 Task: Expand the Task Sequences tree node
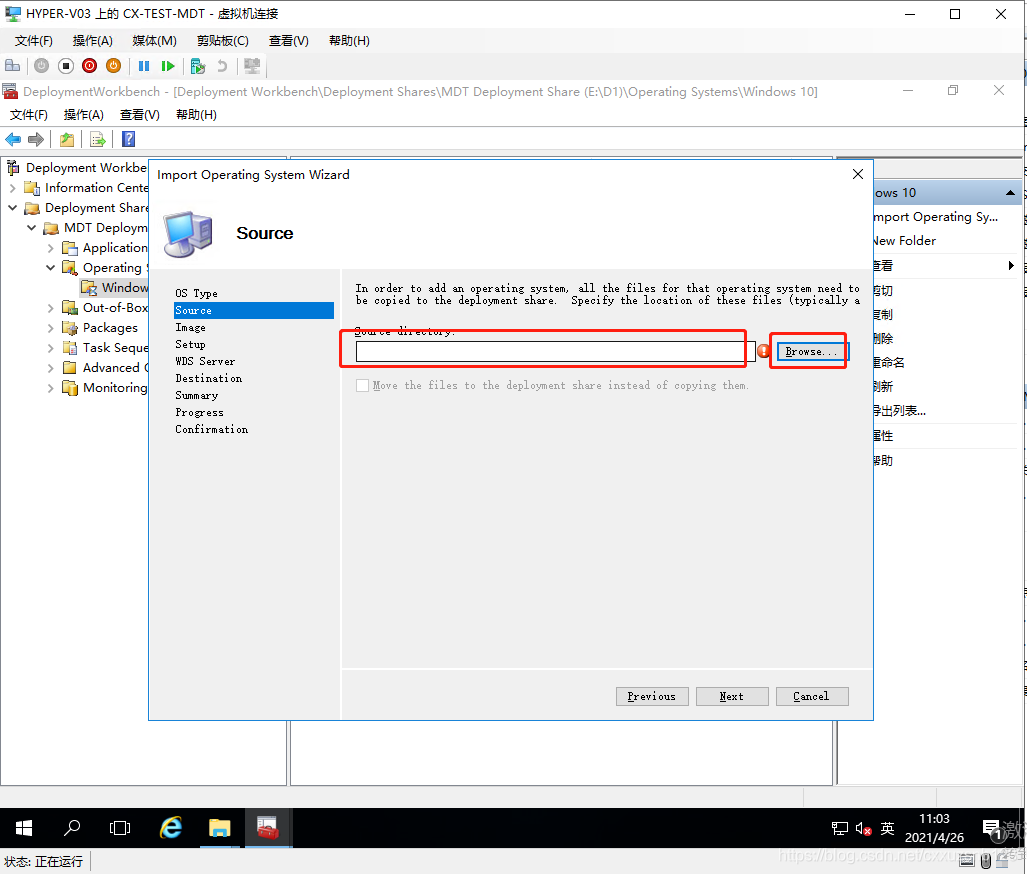[x=50, y=348]
